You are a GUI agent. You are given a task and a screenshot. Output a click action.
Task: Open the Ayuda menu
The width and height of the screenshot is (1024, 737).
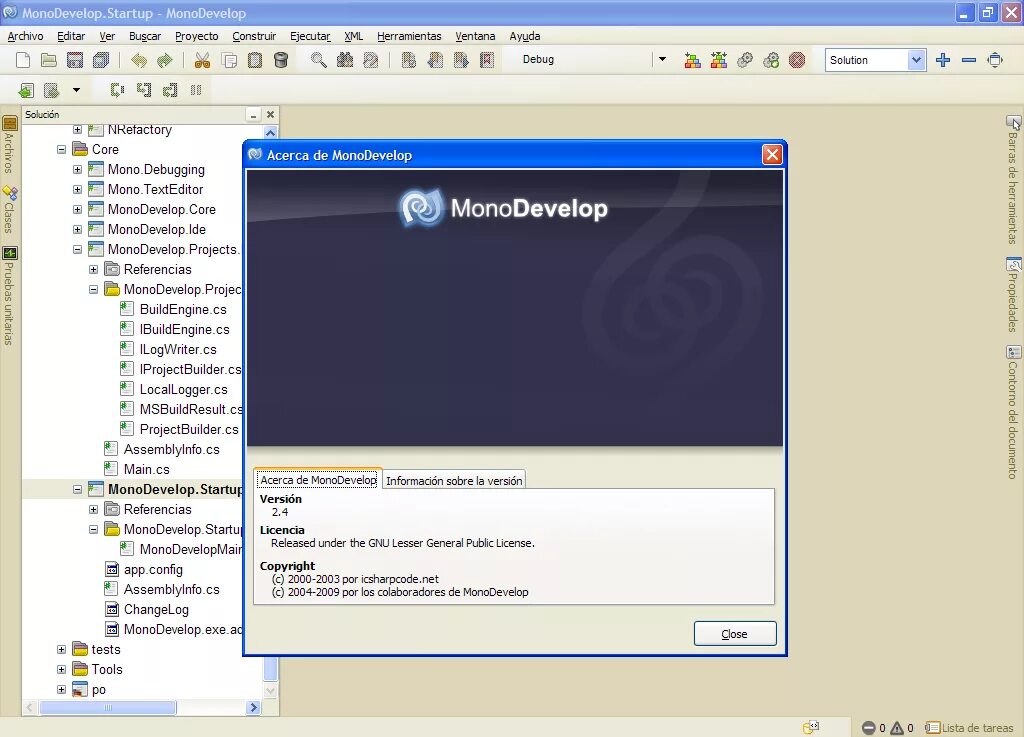524,36
